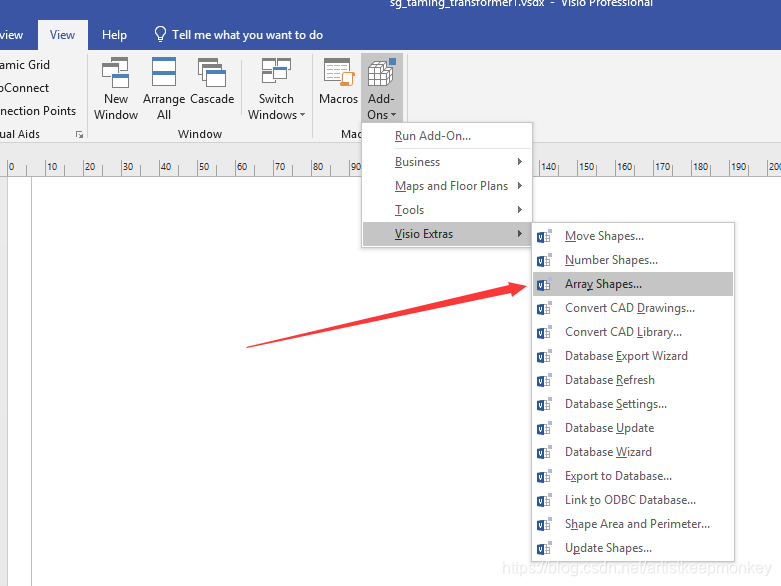Open Shape Area and Perimeter... item

click(x=633, y=524)
